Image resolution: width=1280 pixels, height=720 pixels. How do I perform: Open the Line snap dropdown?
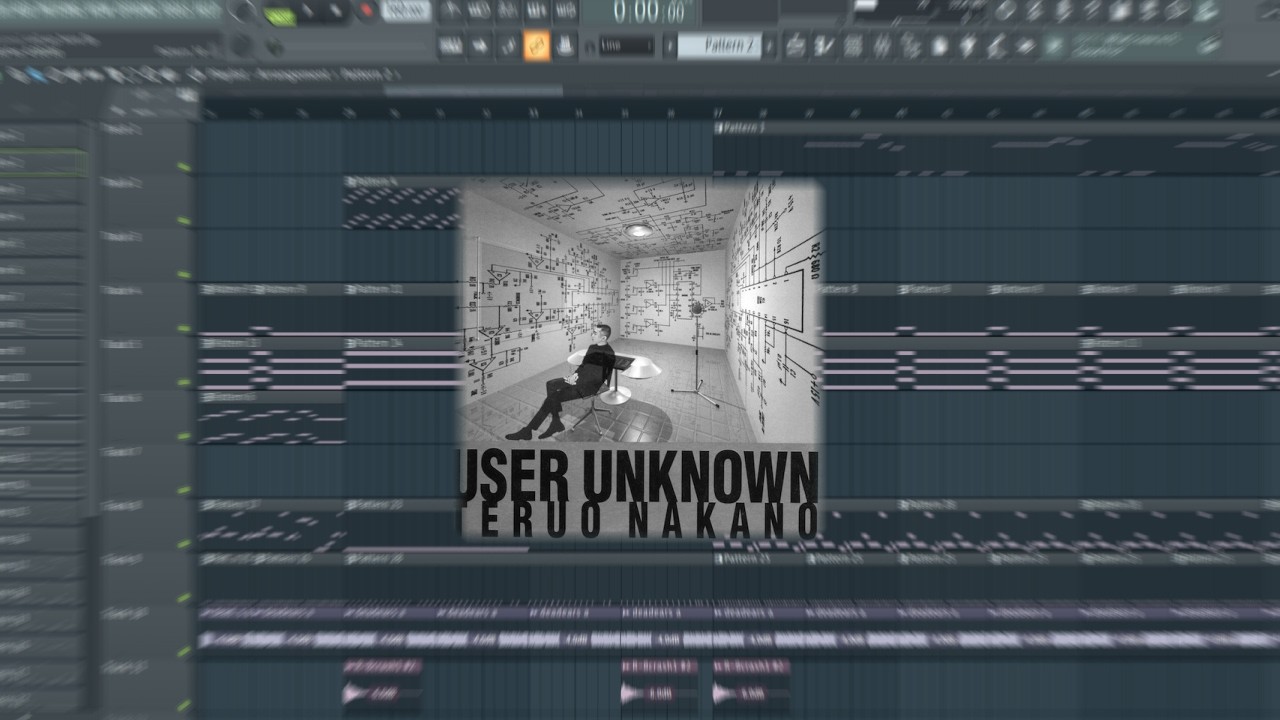pos(627,46)
